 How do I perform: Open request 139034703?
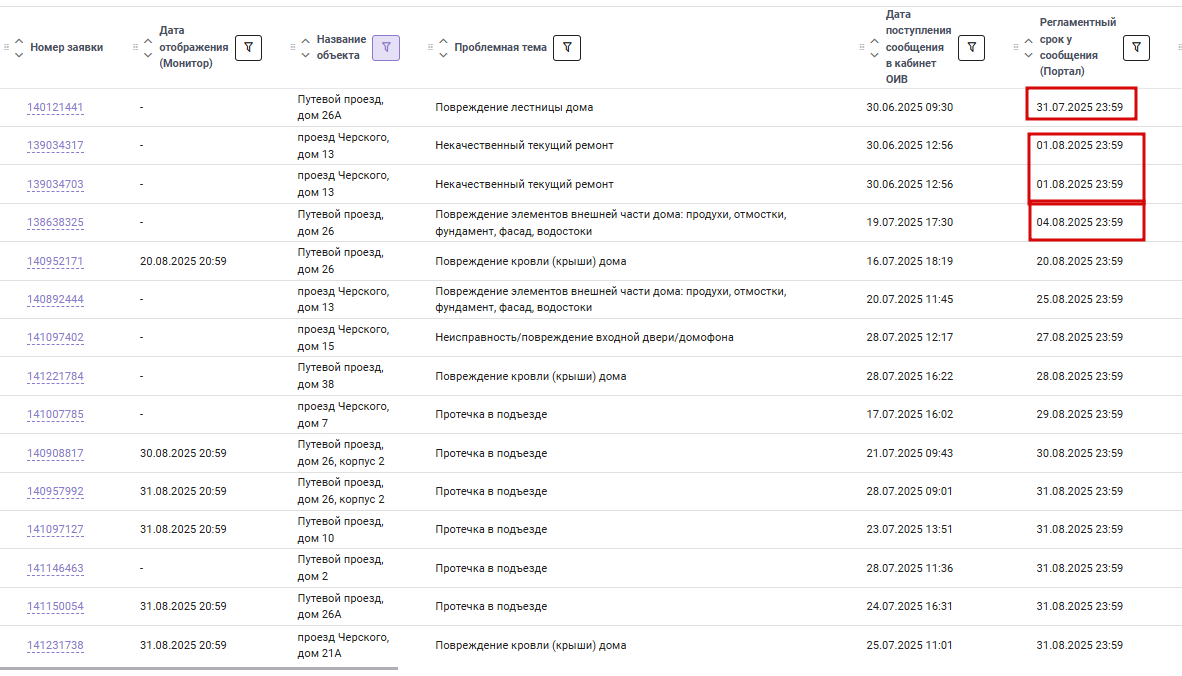coord(55,184)
